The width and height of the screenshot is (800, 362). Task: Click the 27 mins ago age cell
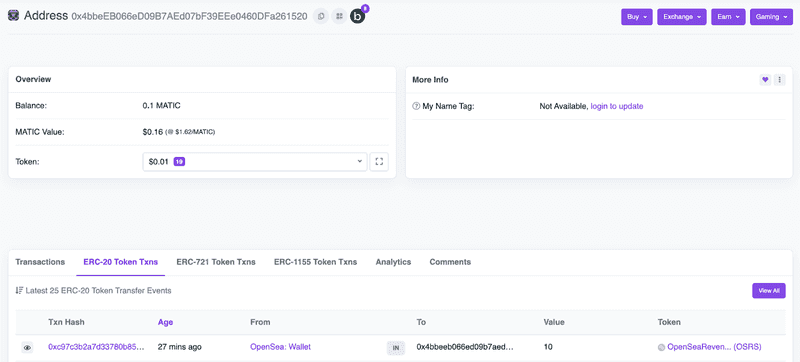[180, 347]
